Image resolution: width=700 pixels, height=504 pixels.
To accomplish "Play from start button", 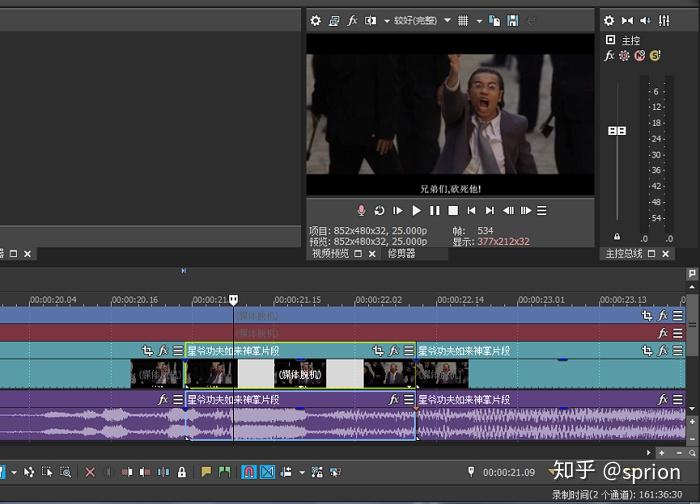I will tap(398, 210).
